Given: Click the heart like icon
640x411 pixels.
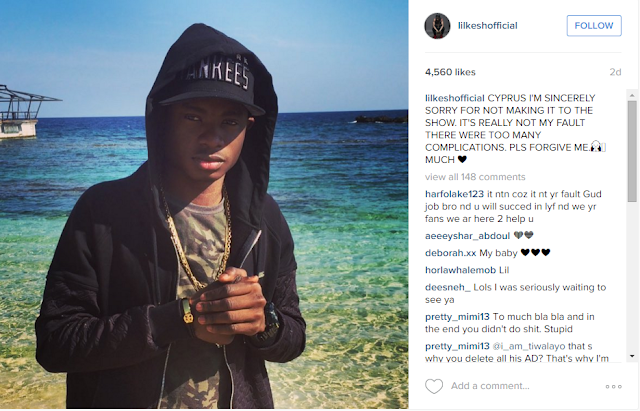Looking at the screenshot, I should tap(433, 386).
